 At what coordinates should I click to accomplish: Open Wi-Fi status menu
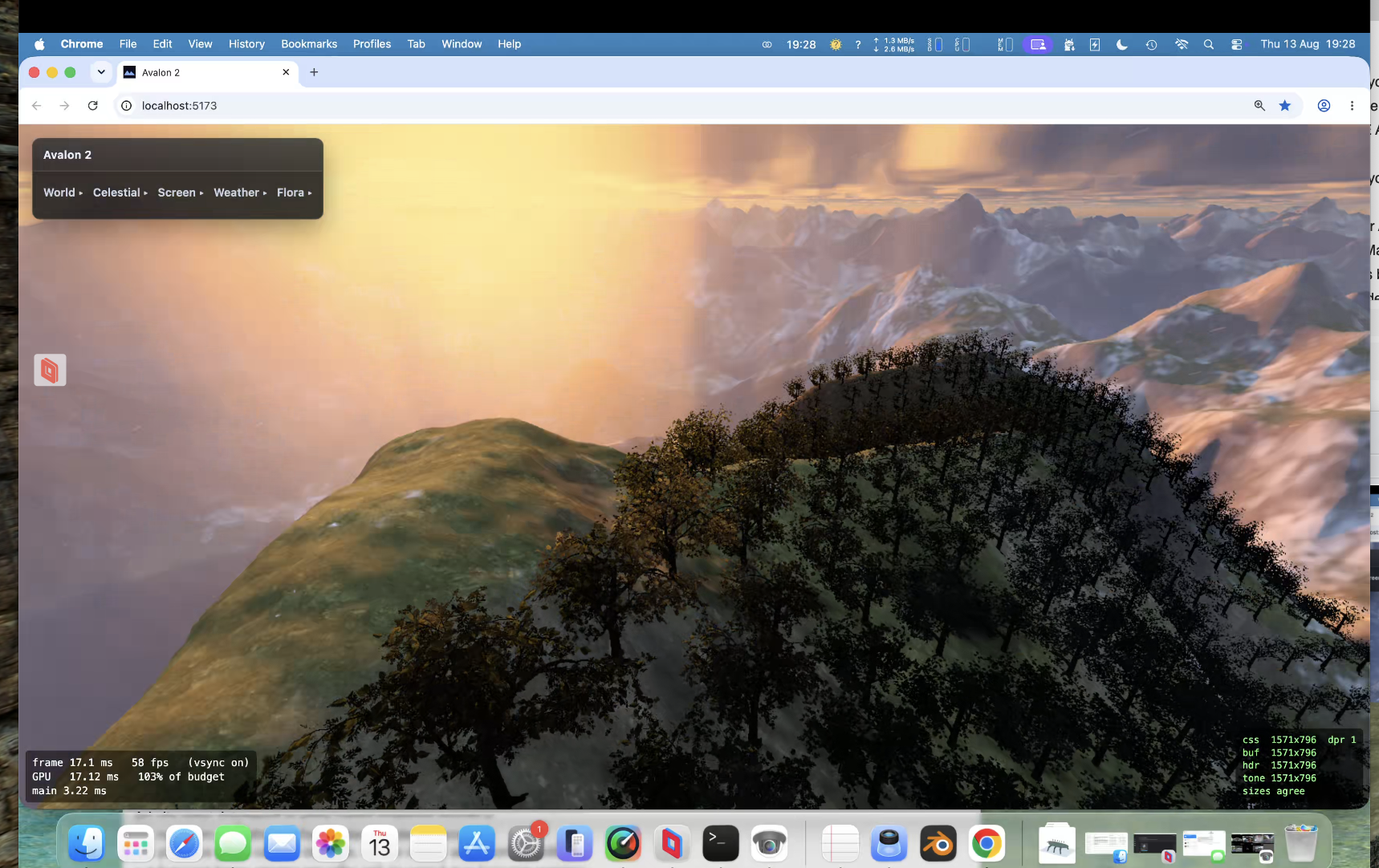(1181, 44)
